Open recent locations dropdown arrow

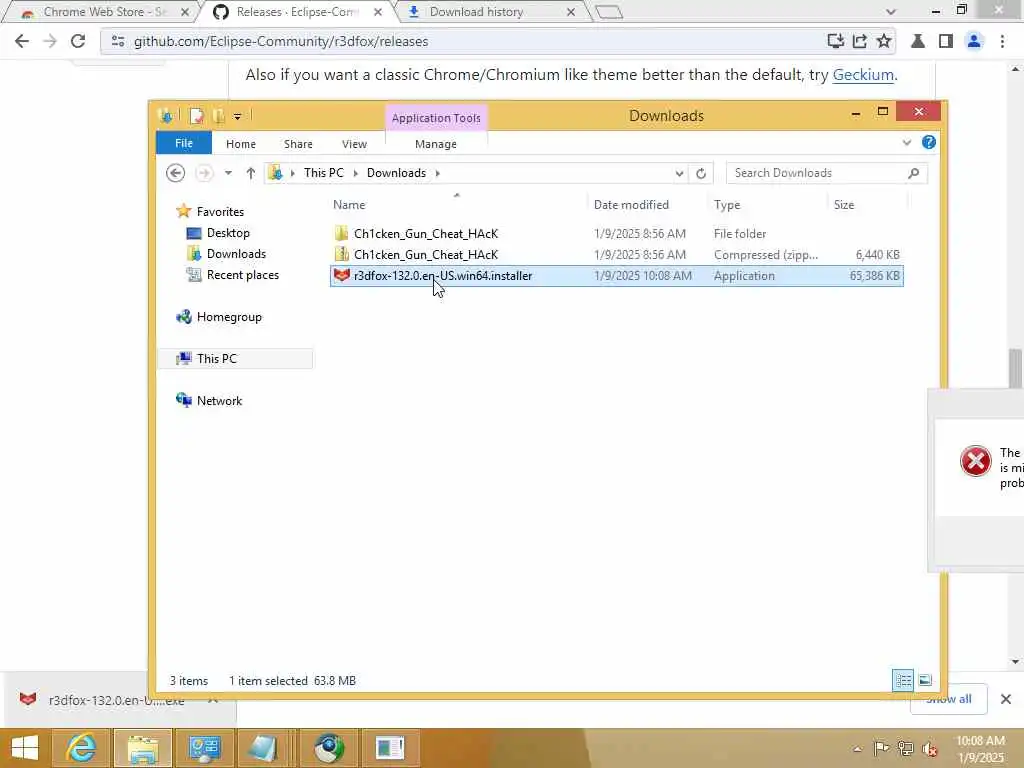228,173
